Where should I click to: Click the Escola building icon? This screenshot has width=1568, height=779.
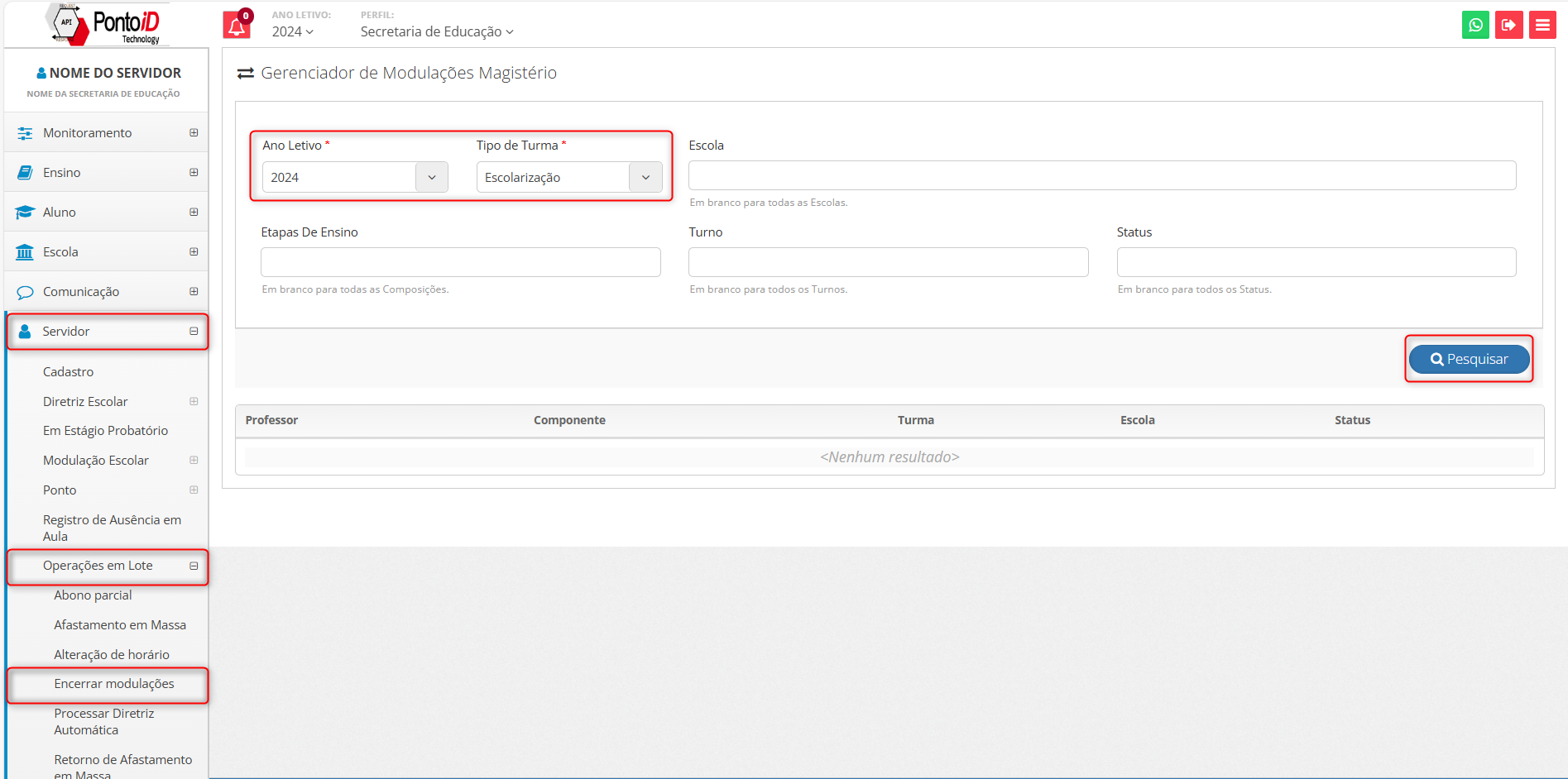click(25, 252)
